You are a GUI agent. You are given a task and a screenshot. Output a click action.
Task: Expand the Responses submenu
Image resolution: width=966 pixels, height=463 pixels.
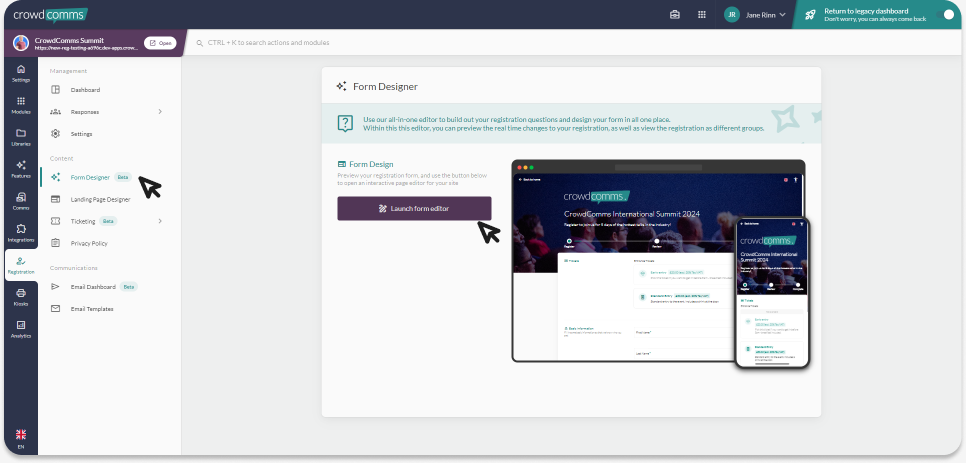coord(160,112)
